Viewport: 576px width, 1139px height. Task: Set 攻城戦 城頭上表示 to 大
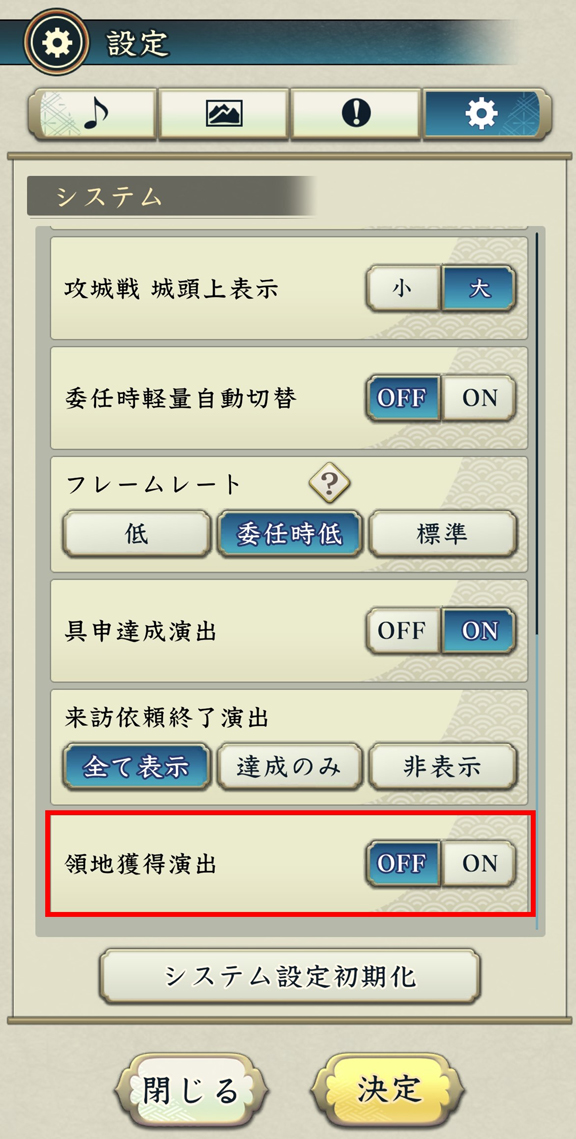click(479, 288)
